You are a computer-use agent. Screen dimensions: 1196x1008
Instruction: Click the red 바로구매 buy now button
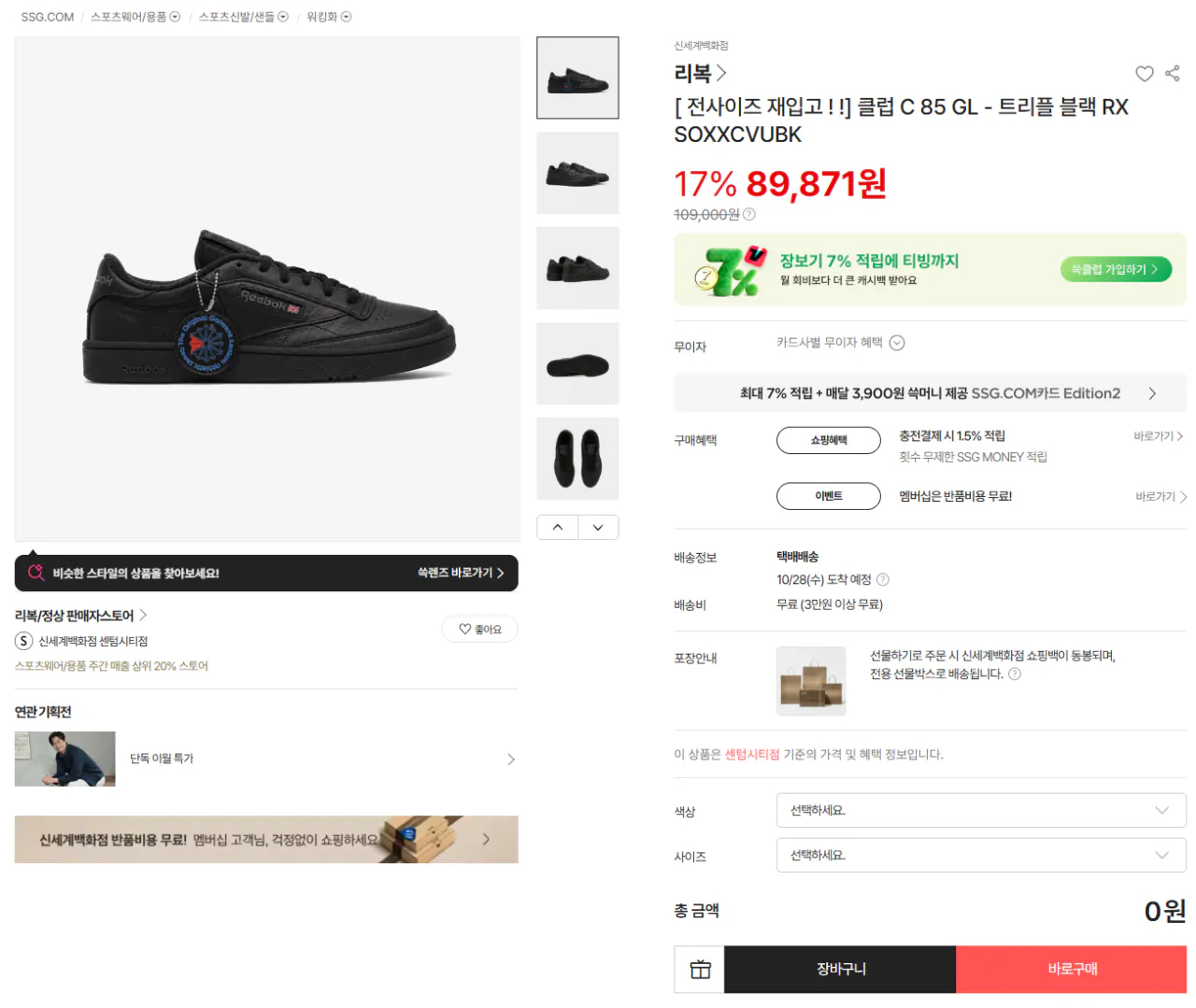(x=1072, y=969)
